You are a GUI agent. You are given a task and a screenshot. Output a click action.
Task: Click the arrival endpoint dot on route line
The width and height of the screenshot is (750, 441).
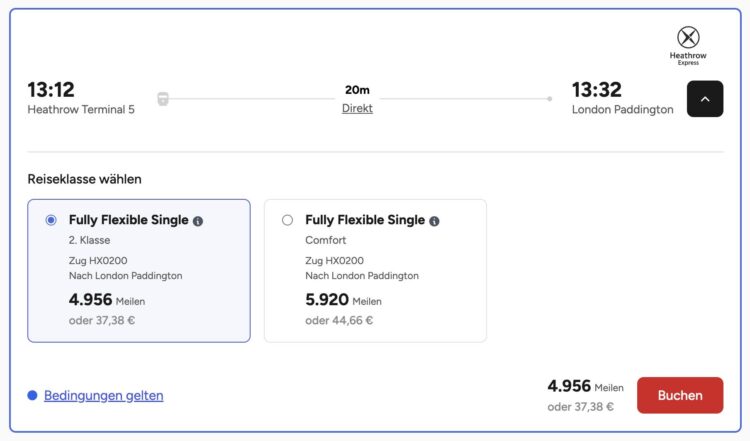pyautogui.click(x=550, y=99)
